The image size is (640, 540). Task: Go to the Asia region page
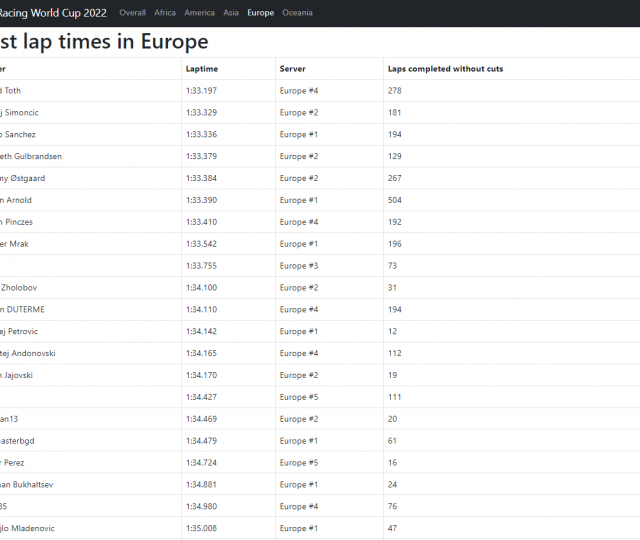point(231,13)
